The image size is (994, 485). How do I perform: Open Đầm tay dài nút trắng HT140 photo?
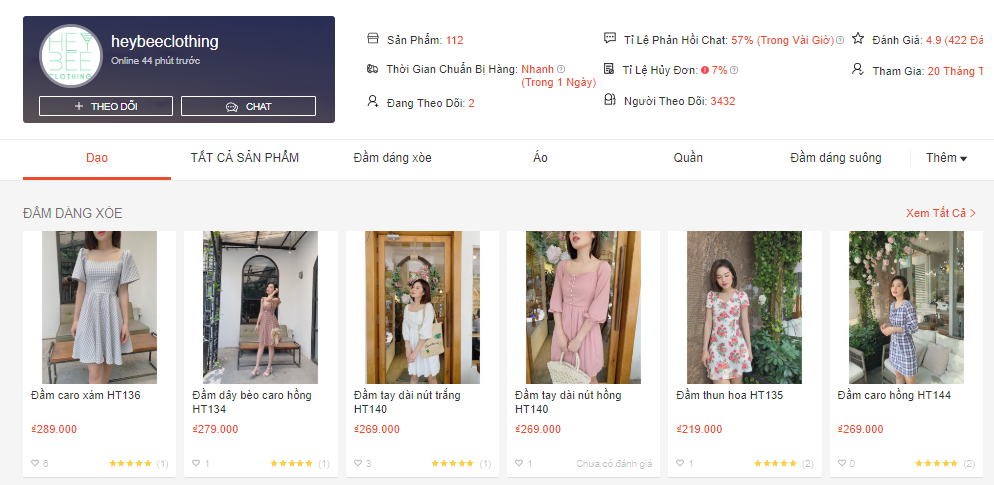coord(422,307)
